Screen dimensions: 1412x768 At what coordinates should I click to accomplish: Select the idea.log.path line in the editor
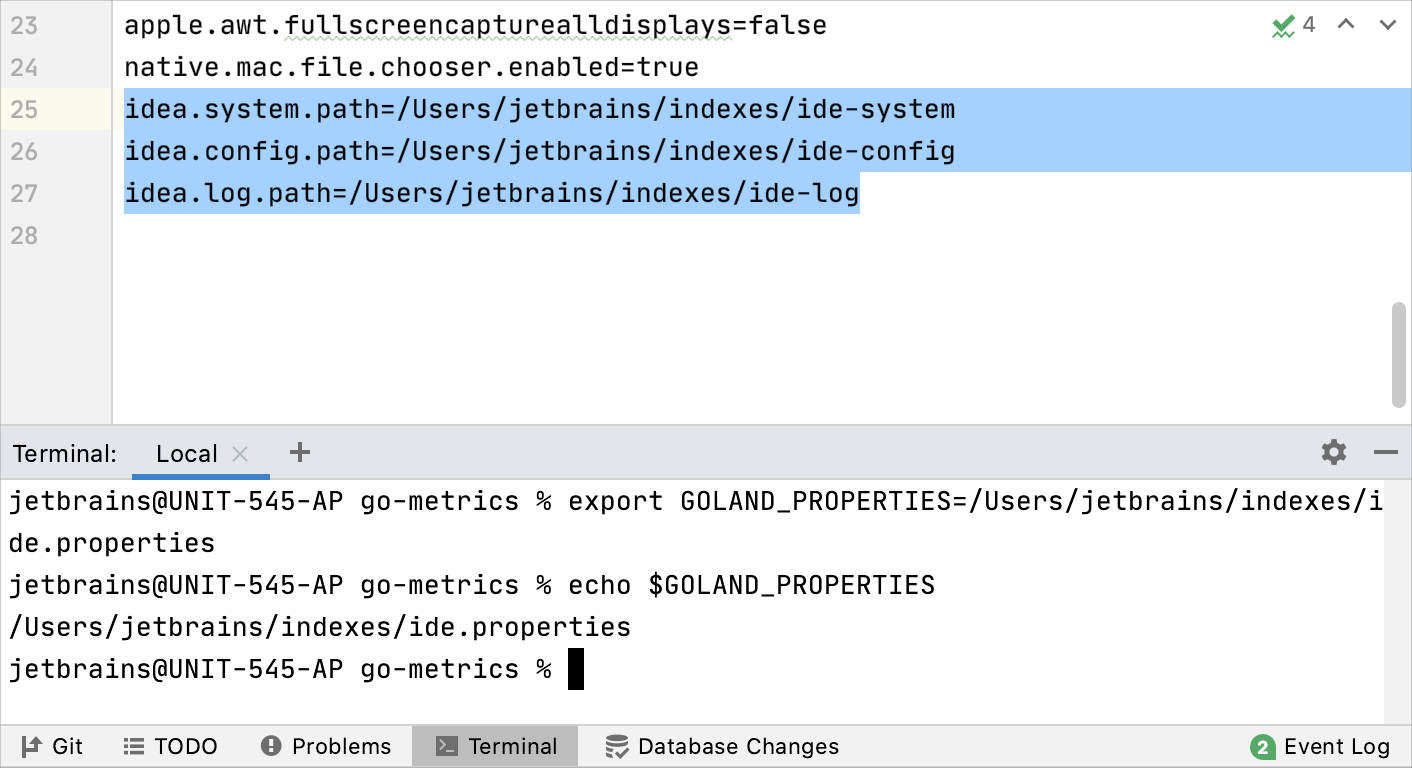(490, 193)
